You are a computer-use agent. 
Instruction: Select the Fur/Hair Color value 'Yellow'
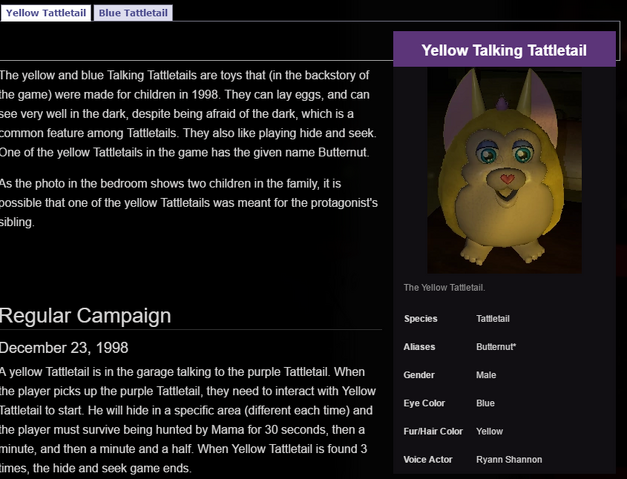[x=489, y=431]
